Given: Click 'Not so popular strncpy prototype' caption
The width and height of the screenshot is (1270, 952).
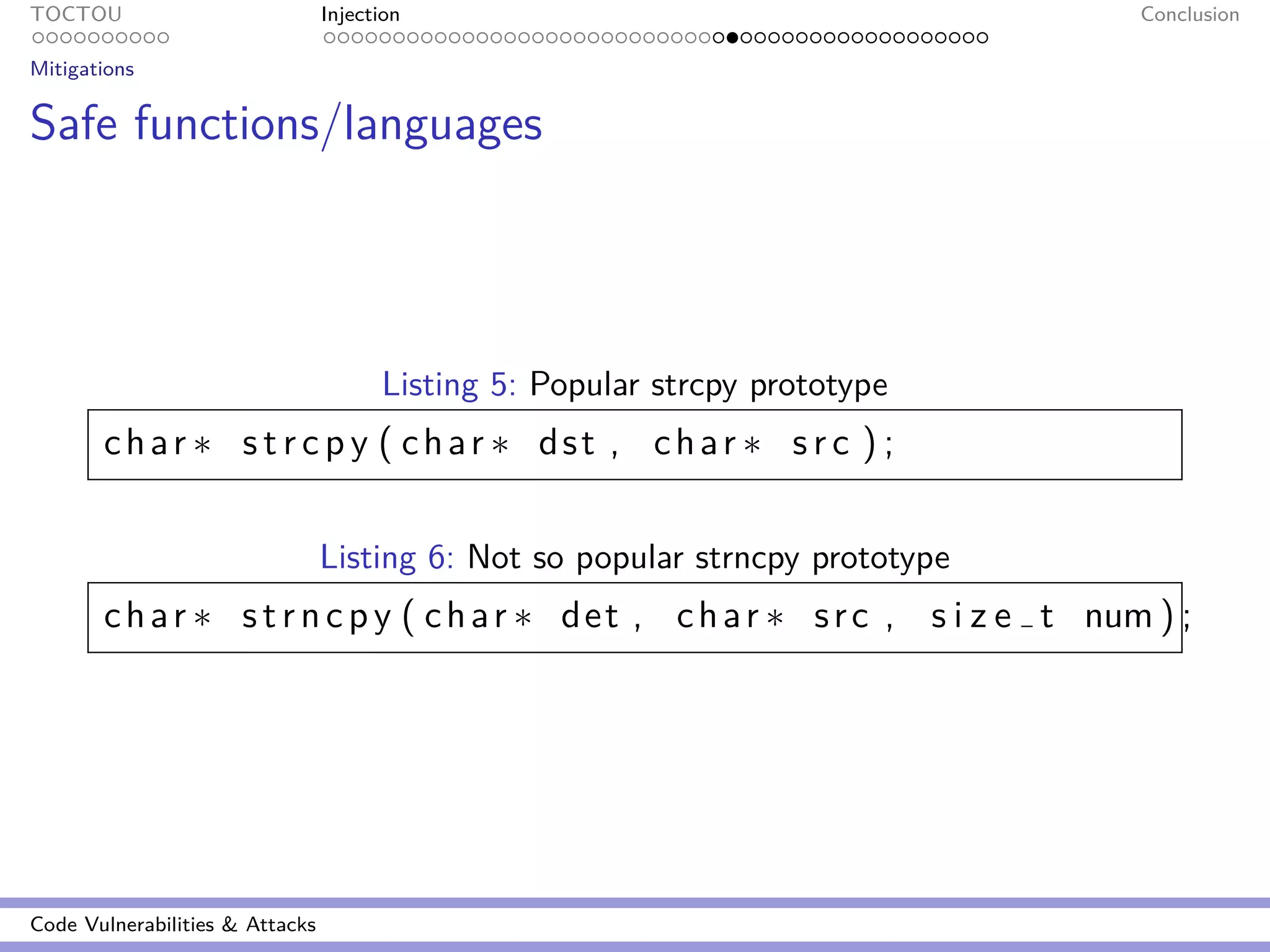Looking at the screenshot, I should click(x=709, y=558).
